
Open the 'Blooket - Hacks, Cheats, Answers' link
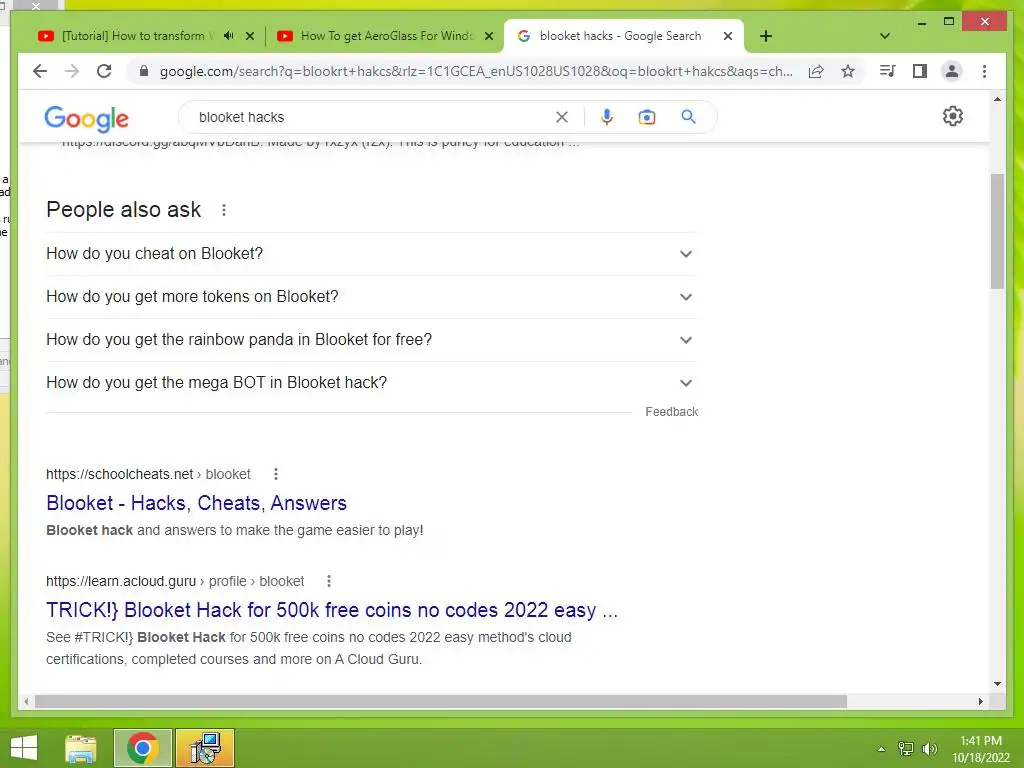[196, 503]
